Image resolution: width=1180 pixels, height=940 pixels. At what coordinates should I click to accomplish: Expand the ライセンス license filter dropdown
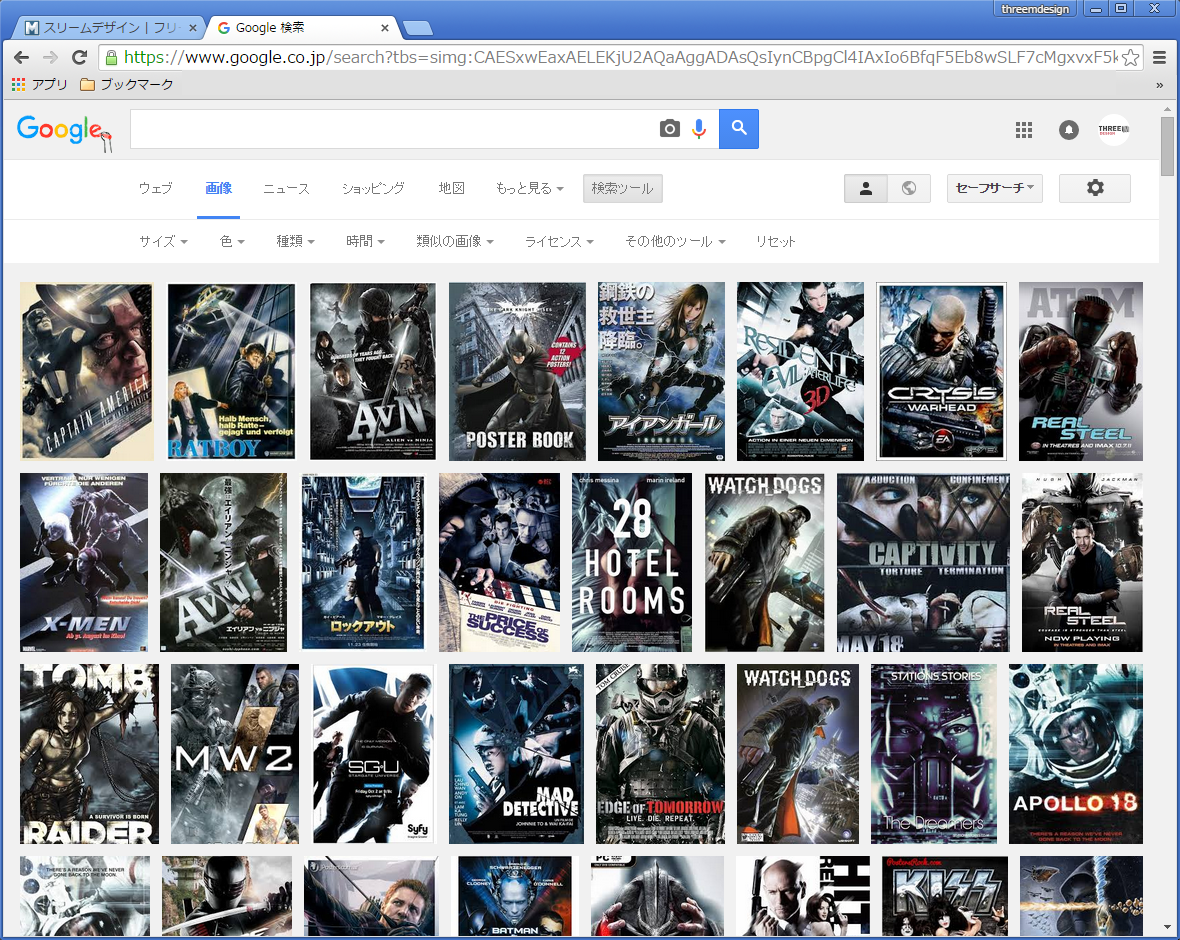click(559, 242)
